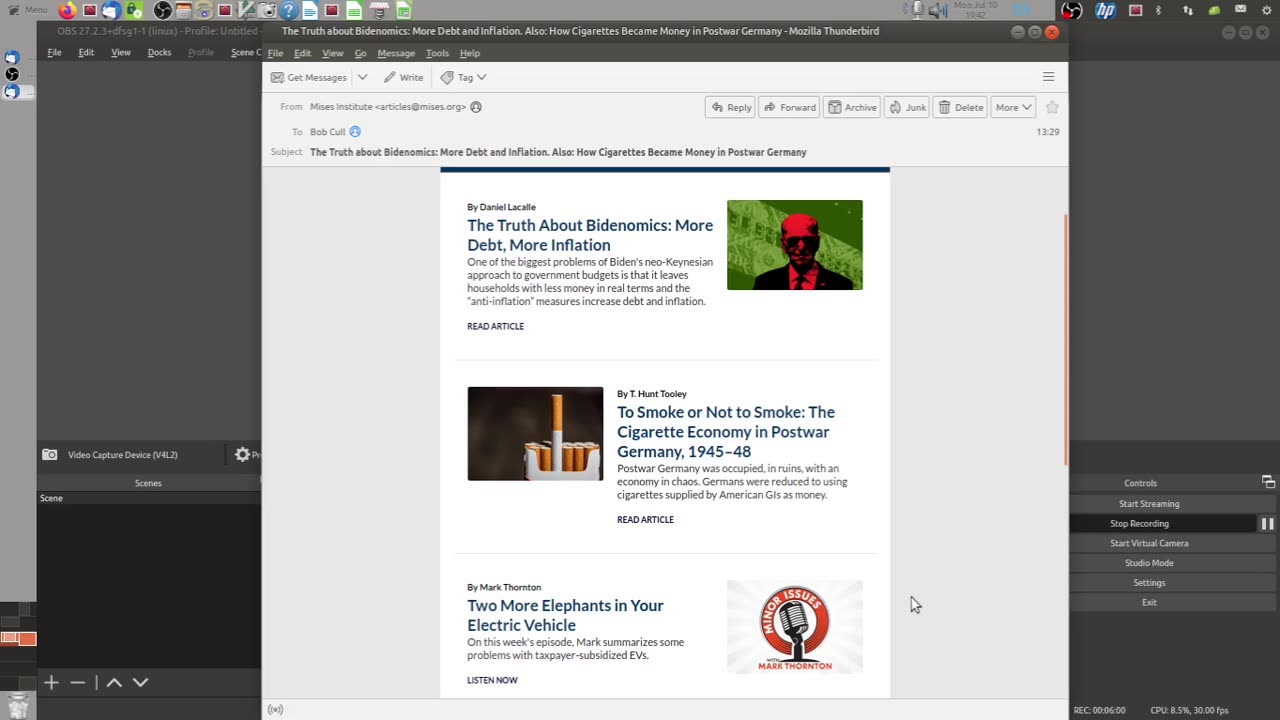Open Thunderbird's Edit menu

(x=302, y=53)
